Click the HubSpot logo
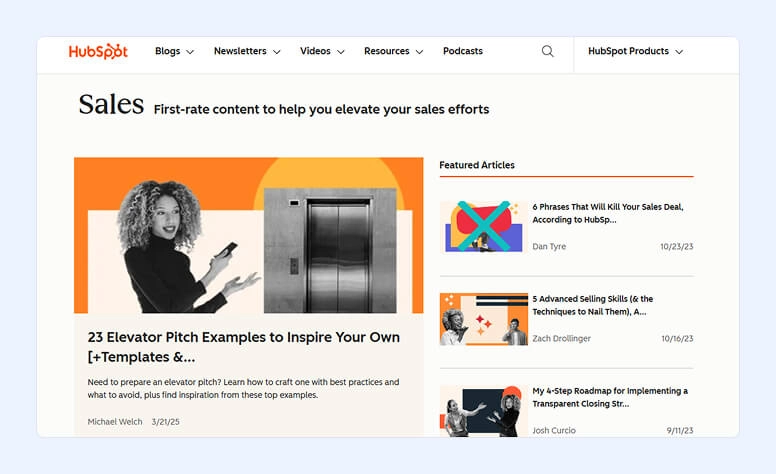776x474 pixels. (x=98, y=51)
